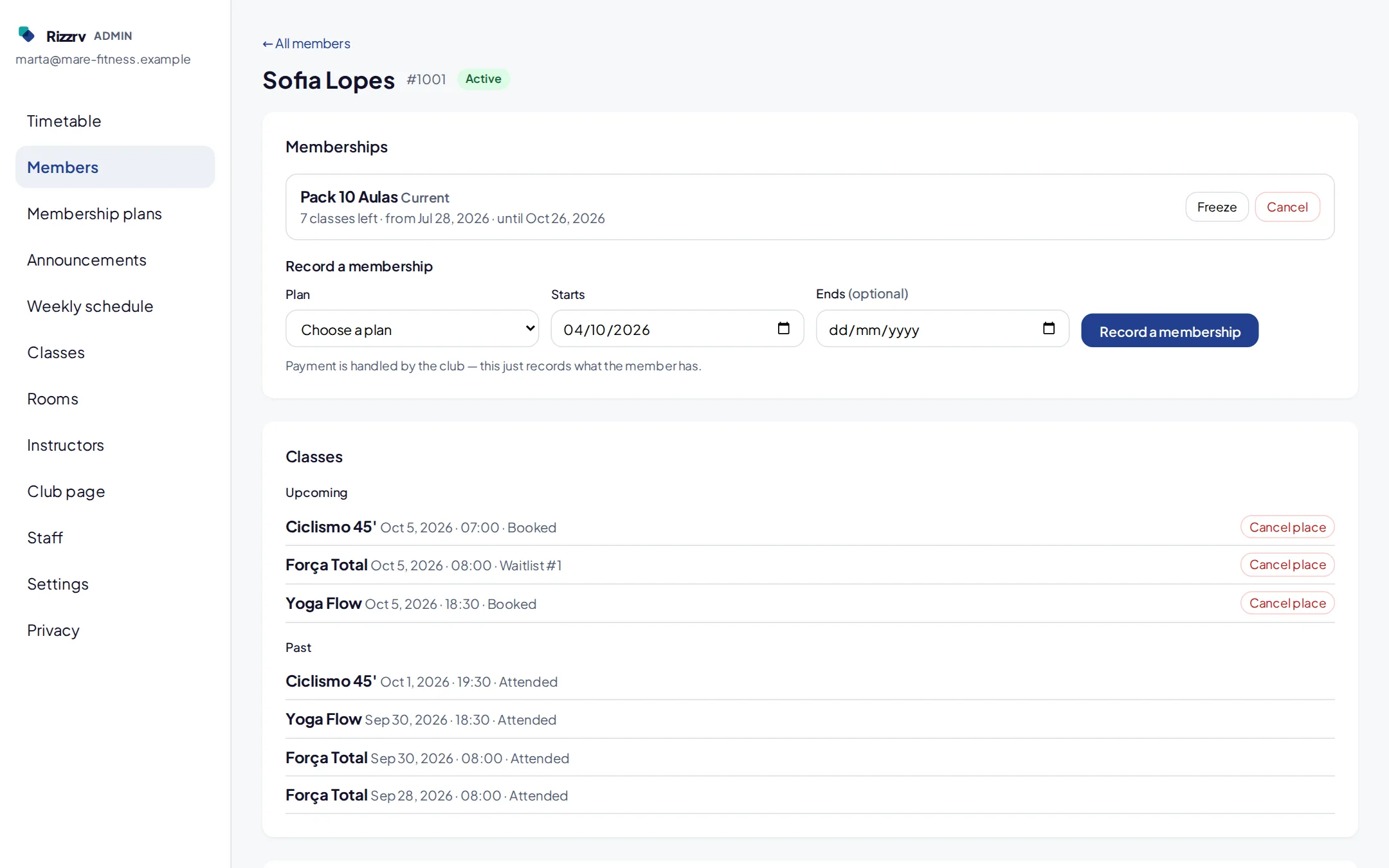The height and width of the screenshot is (868, 1389).
Task: Select member number #1001
Action: [426, 79]
